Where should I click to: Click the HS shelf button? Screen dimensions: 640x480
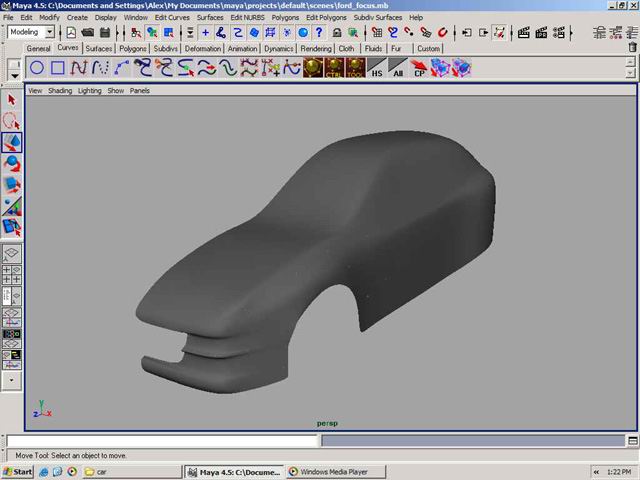click(377, 69)
